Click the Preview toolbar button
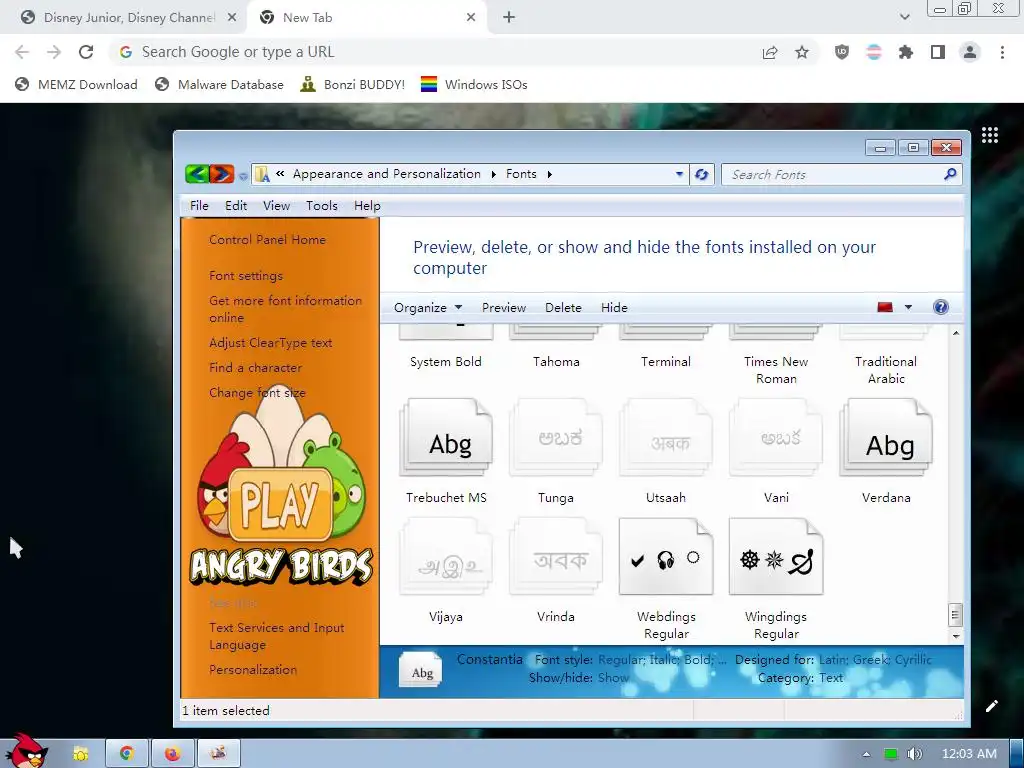1024x768 pixels. (504, 308)
